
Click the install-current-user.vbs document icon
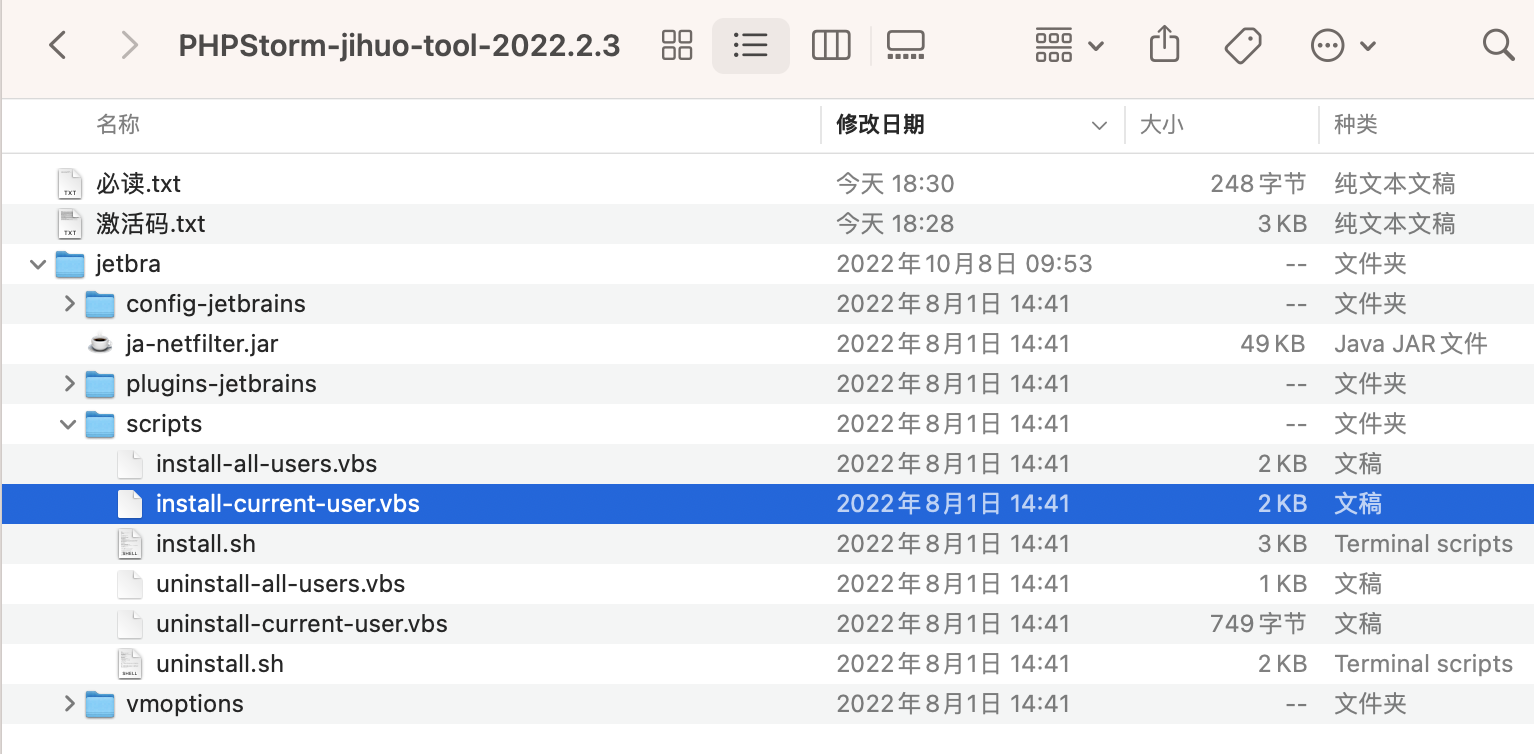click(130, 504)
